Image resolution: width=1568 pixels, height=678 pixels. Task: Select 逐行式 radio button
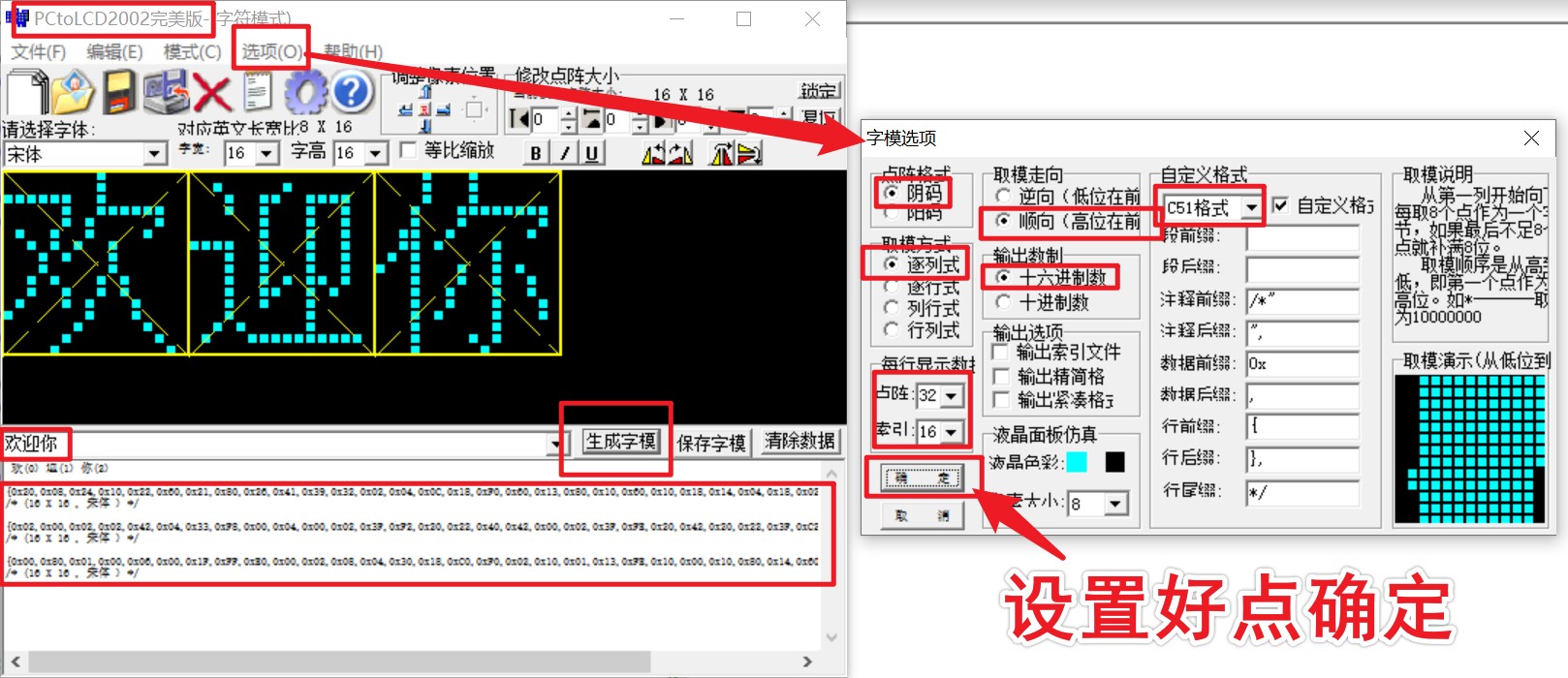(x=892, y=287)
